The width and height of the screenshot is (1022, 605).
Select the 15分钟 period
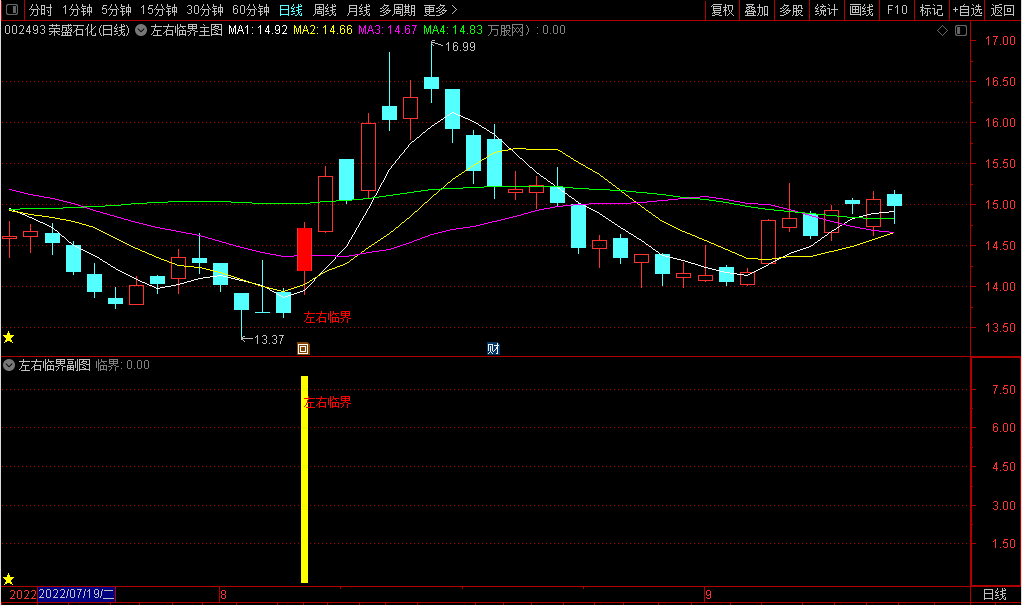coord(158,10)
